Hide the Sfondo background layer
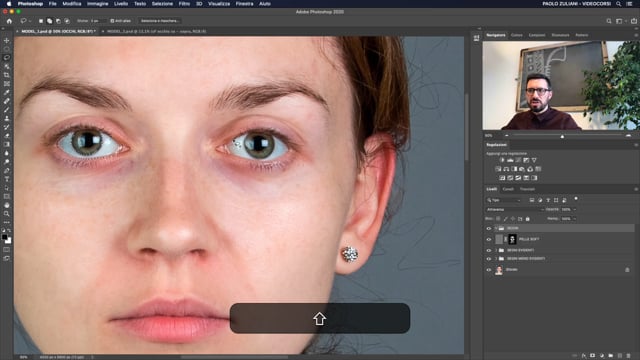This screenshot has height=360, width=640. [489, 270]
